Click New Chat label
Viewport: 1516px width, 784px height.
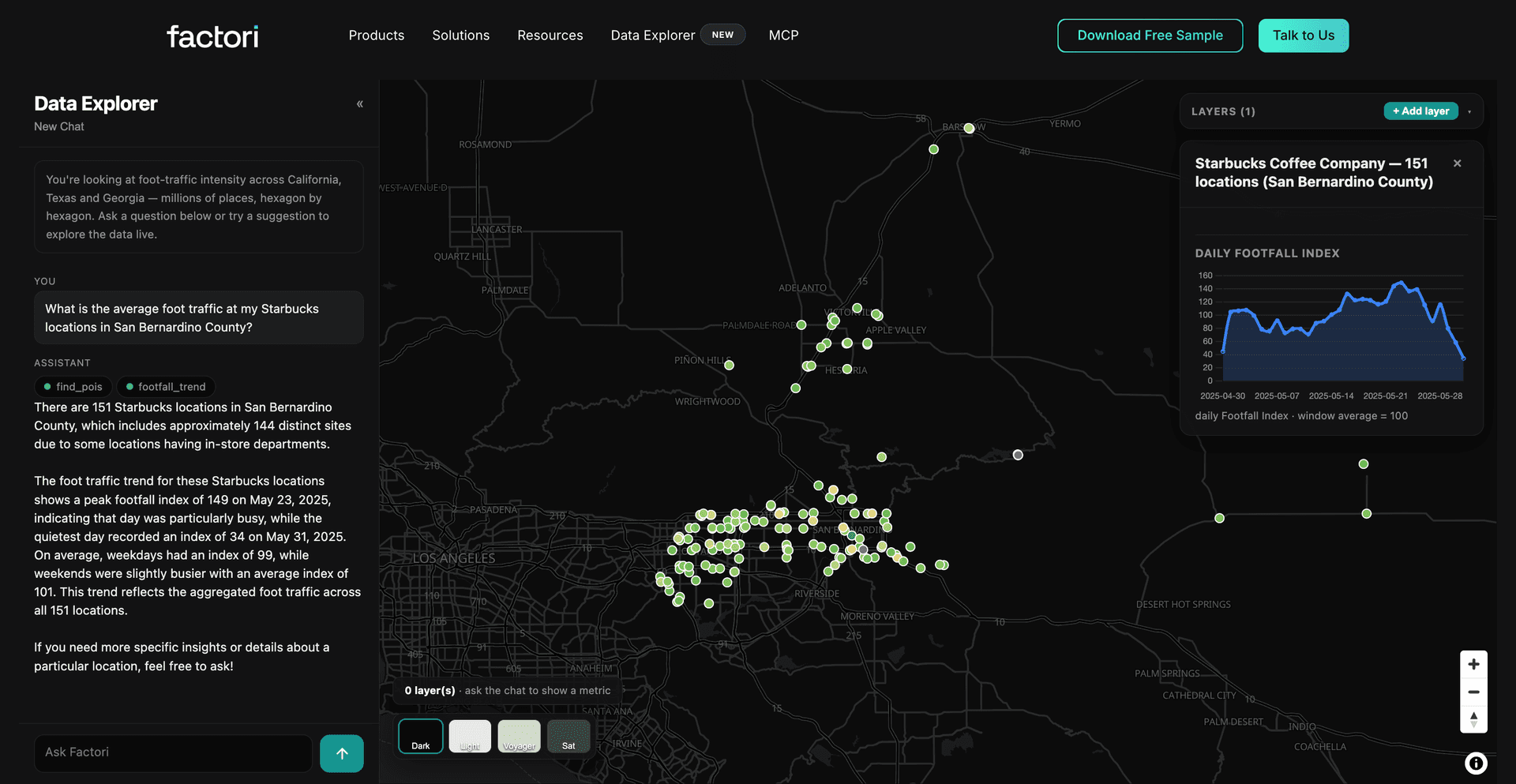coord(59,126)
